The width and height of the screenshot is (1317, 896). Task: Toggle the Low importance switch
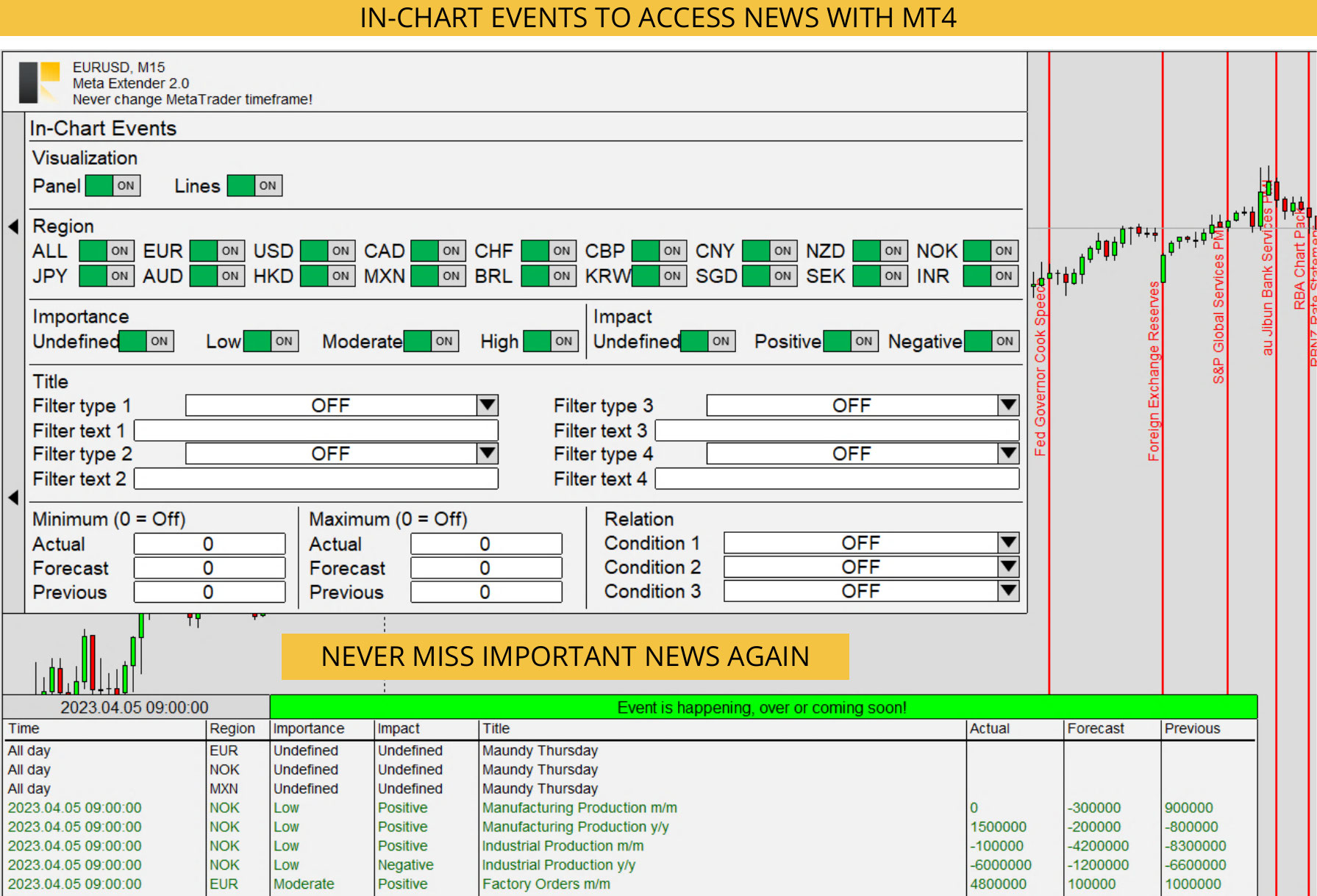coord(271,341)
